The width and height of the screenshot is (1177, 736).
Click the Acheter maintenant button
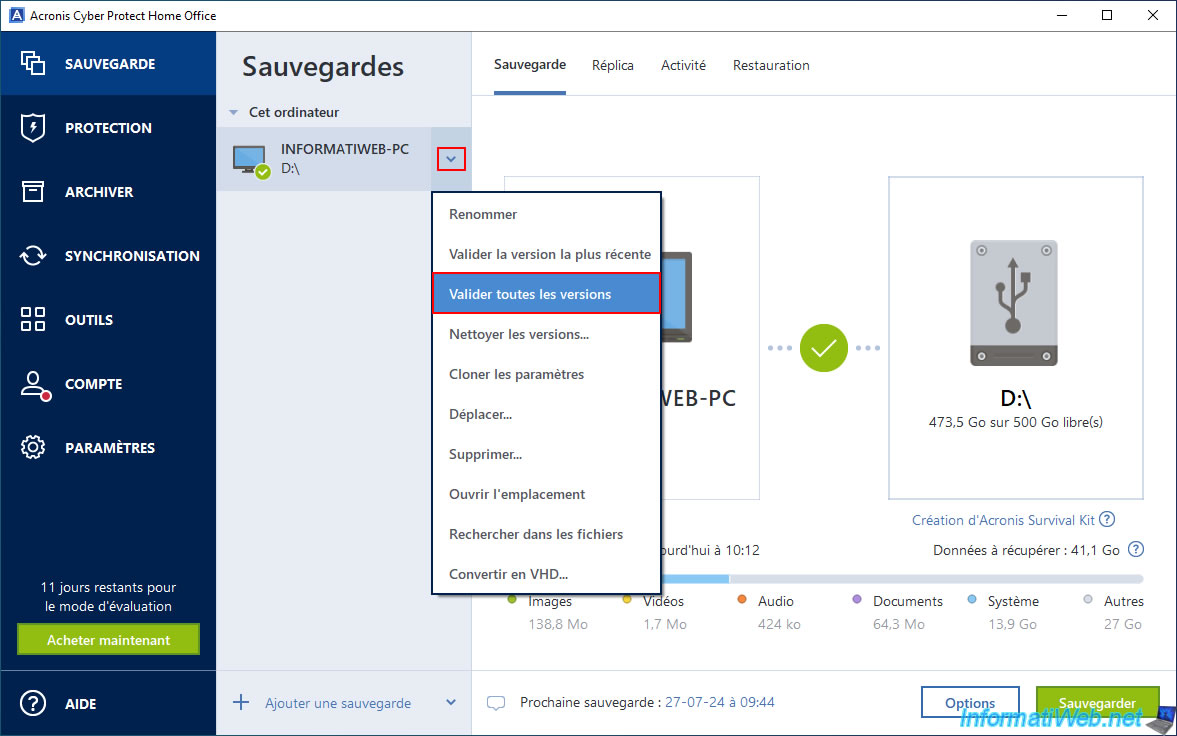tap(108, 640)
